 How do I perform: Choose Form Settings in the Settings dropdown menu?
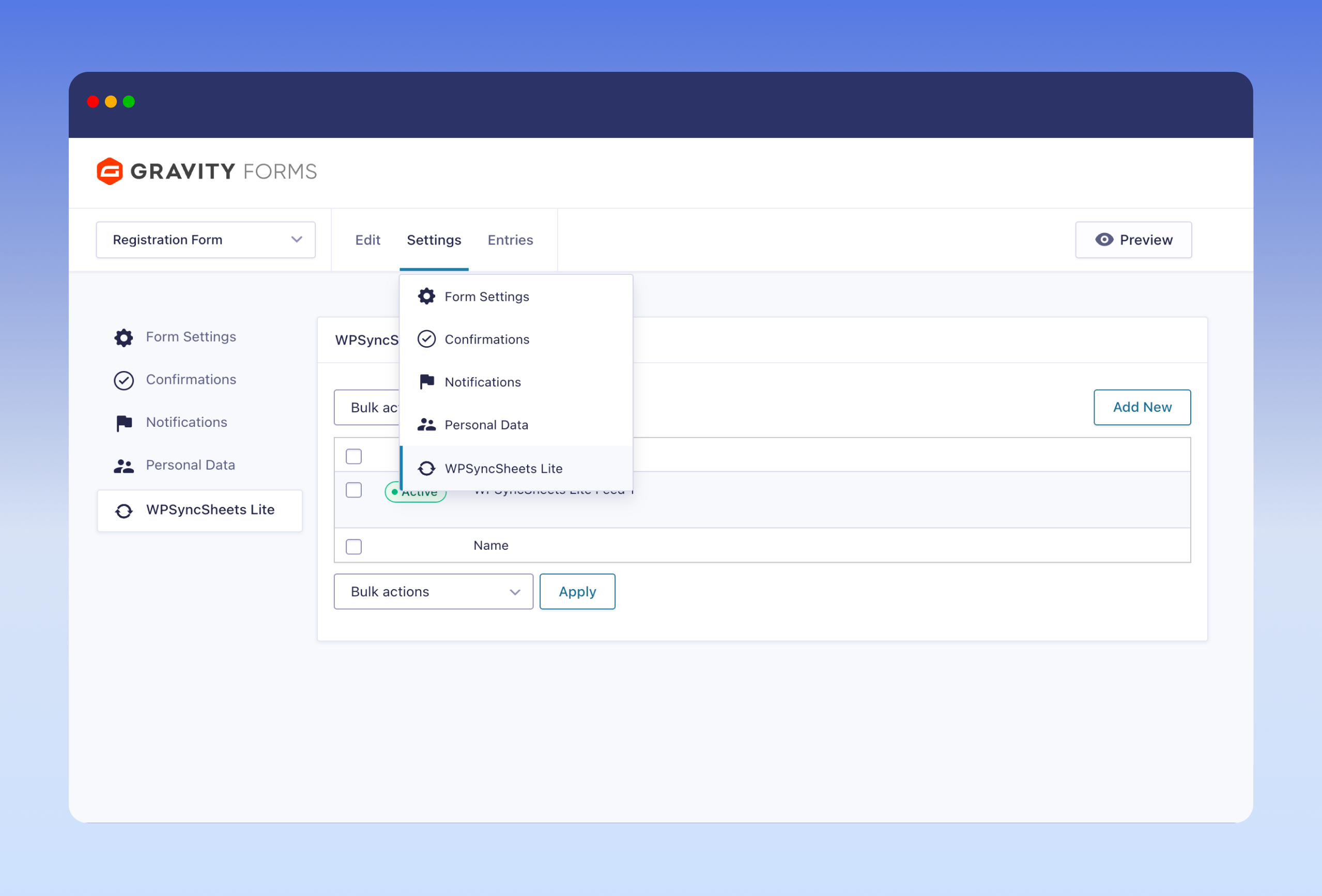click(x=516, y=297)
